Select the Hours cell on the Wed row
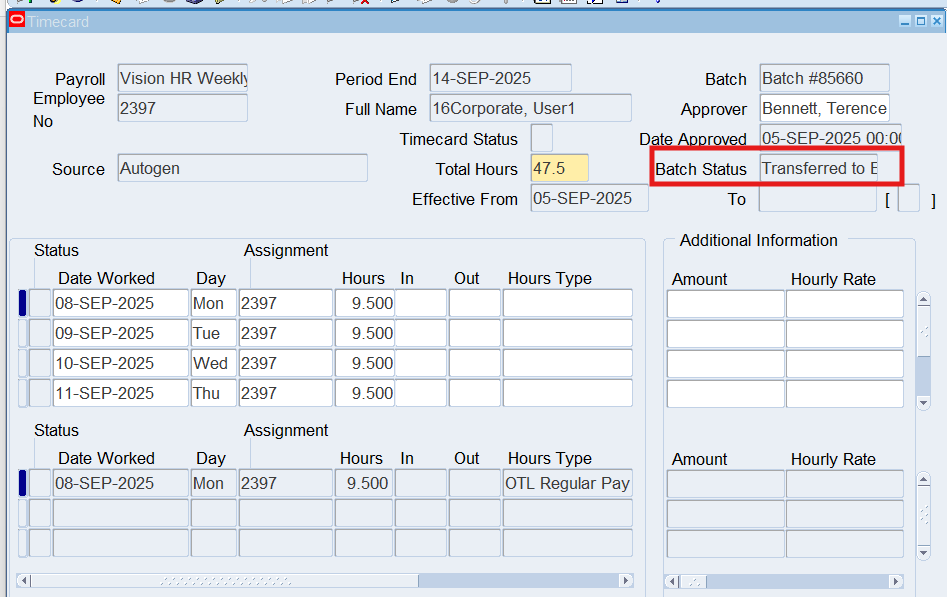 pyautogui.click(x=364, y=363)
